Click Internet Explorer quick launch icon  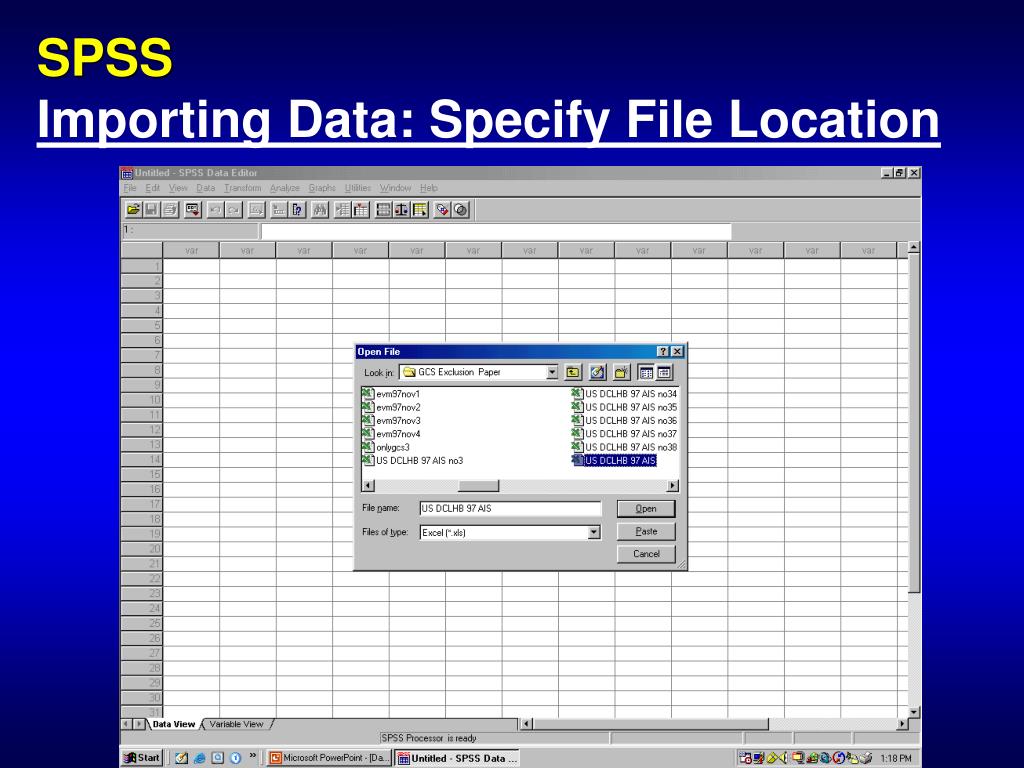pos(200,758)
